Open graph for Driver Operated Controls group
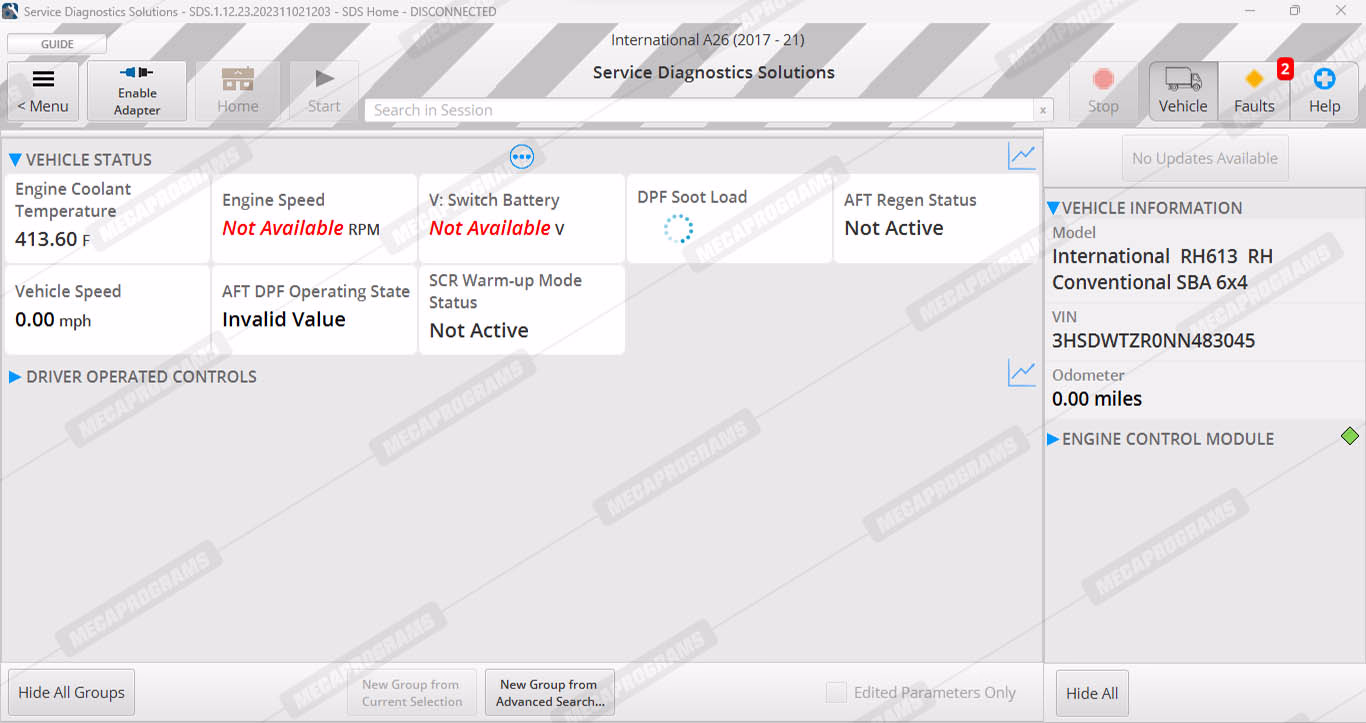The image size is (1366, 723). [x=1022, y=373]
